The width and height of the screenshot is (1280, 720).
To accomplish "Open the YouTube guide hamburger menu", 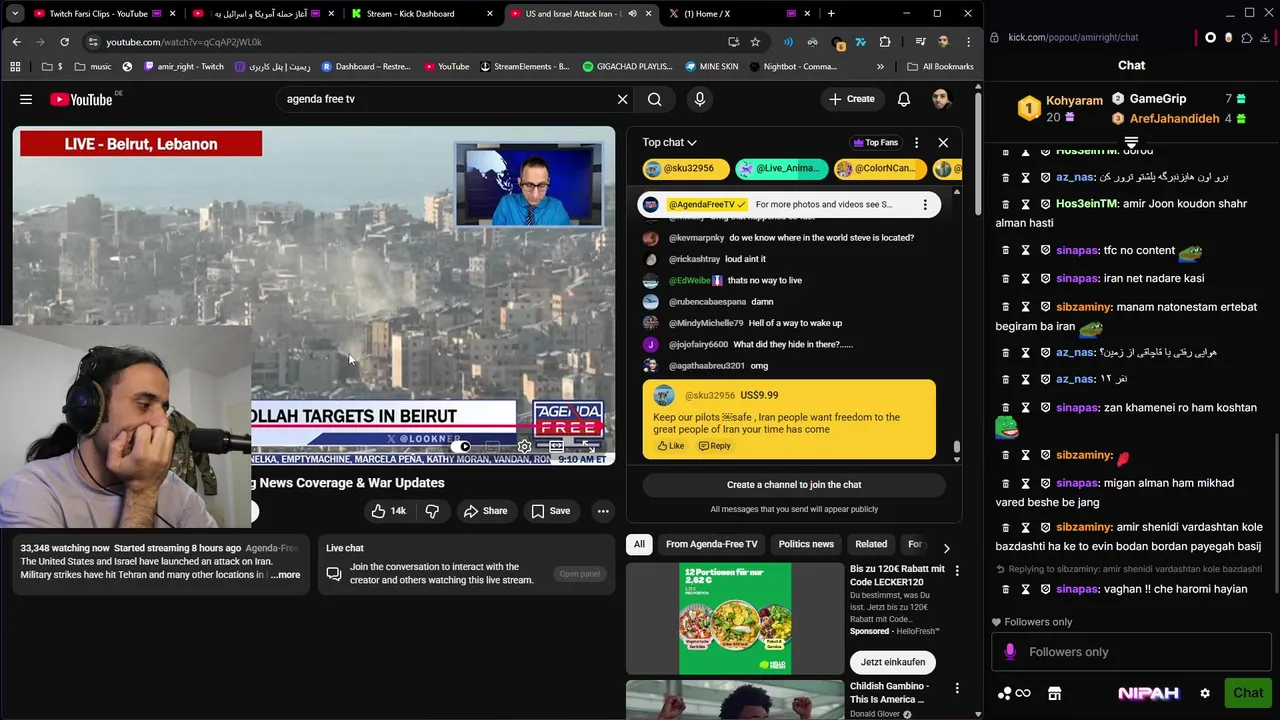I will point(26,99).
